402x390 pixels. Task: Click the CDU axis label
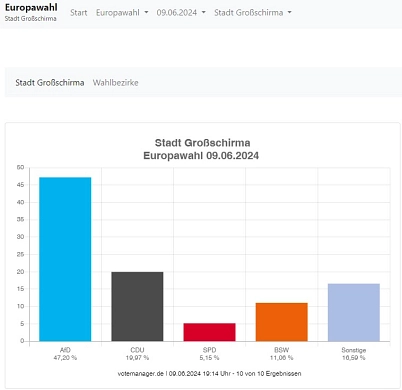137,350
